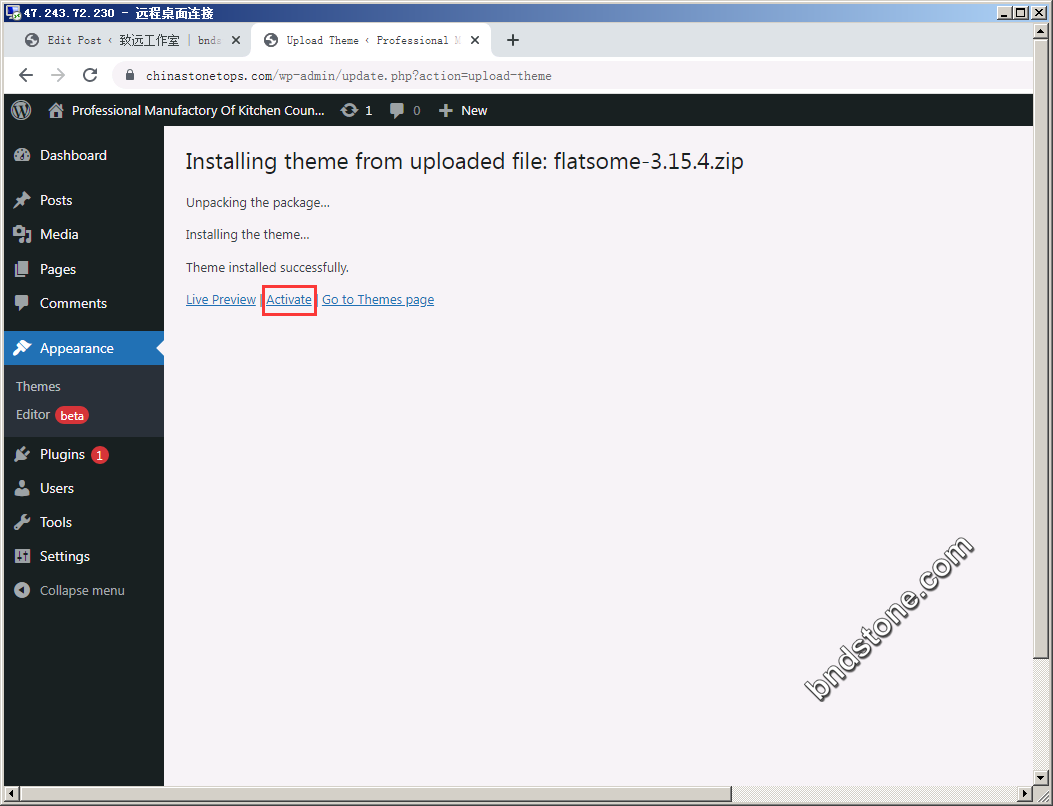Click the Users person icon
1053x806 pixels.
tap(22, 488)
